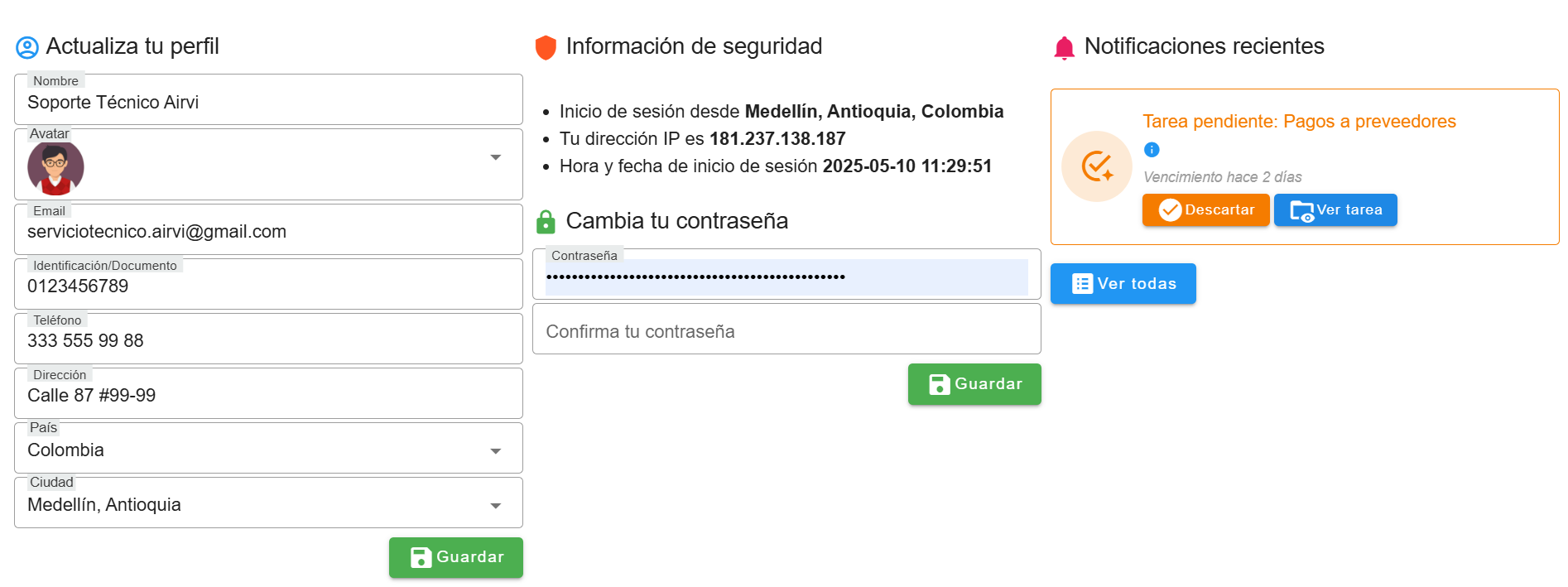
Task: Click the profile user icon beside Actualiza tu perfil
Action: (27, 48)
